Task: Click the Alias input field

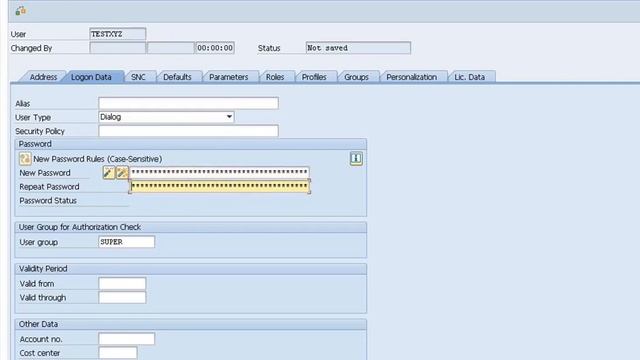Action: (x=189, y=103)
